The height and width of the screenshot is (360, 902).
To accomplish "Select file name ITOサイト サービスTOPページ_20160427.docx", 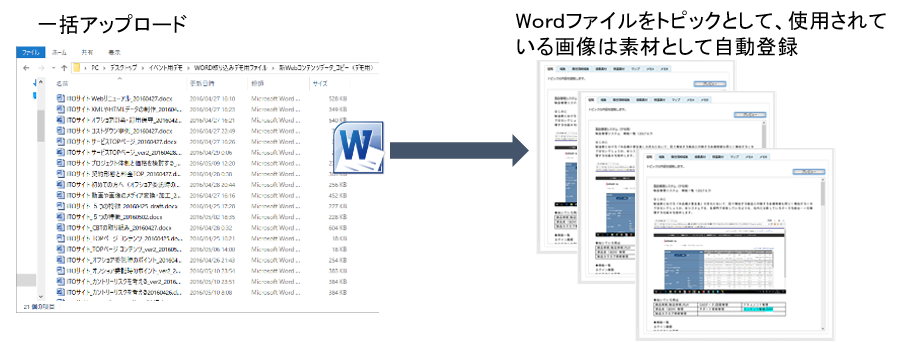I will [120, 141].
